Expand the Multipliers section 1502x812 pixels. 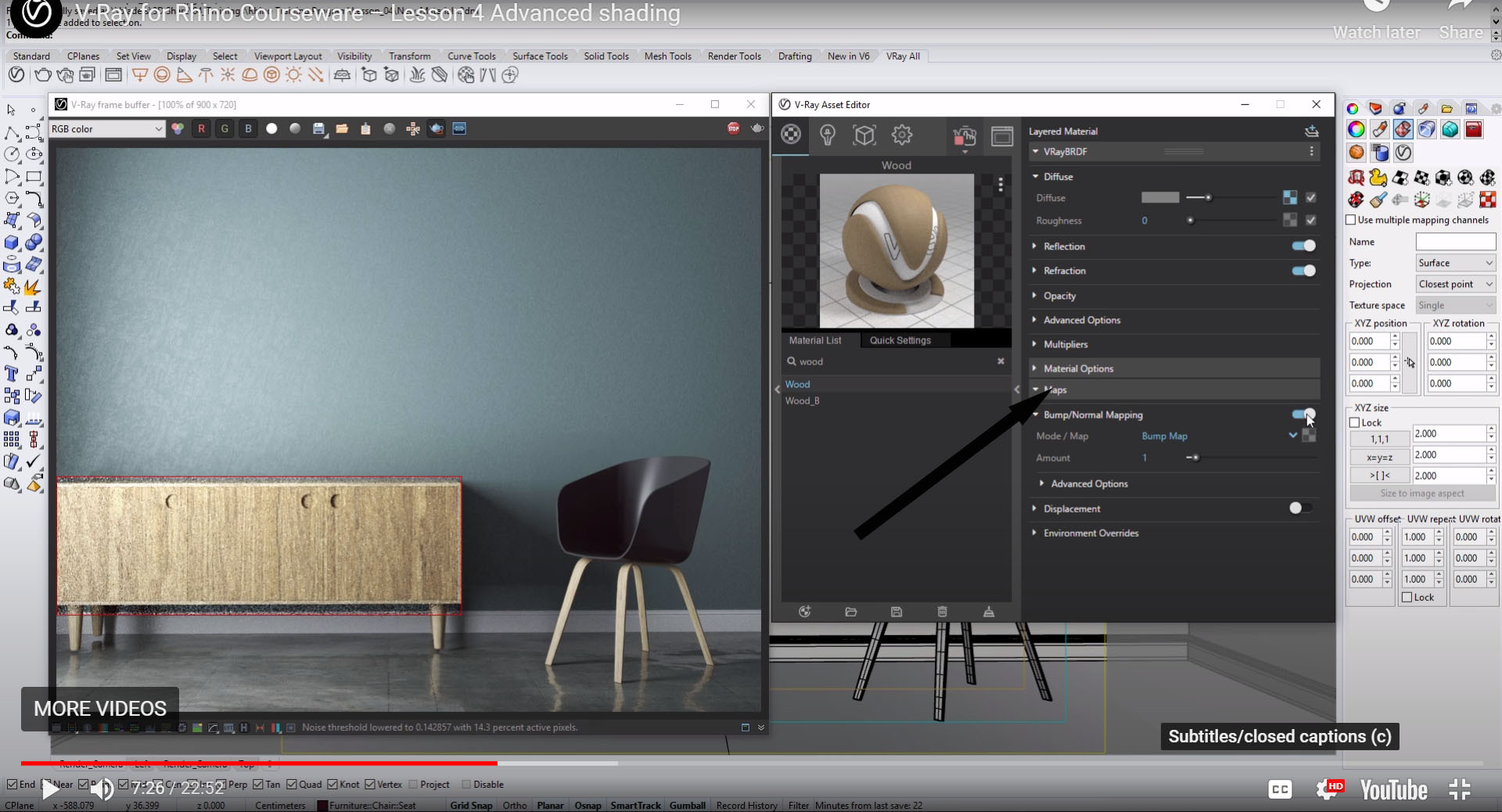click(1036, 343)
